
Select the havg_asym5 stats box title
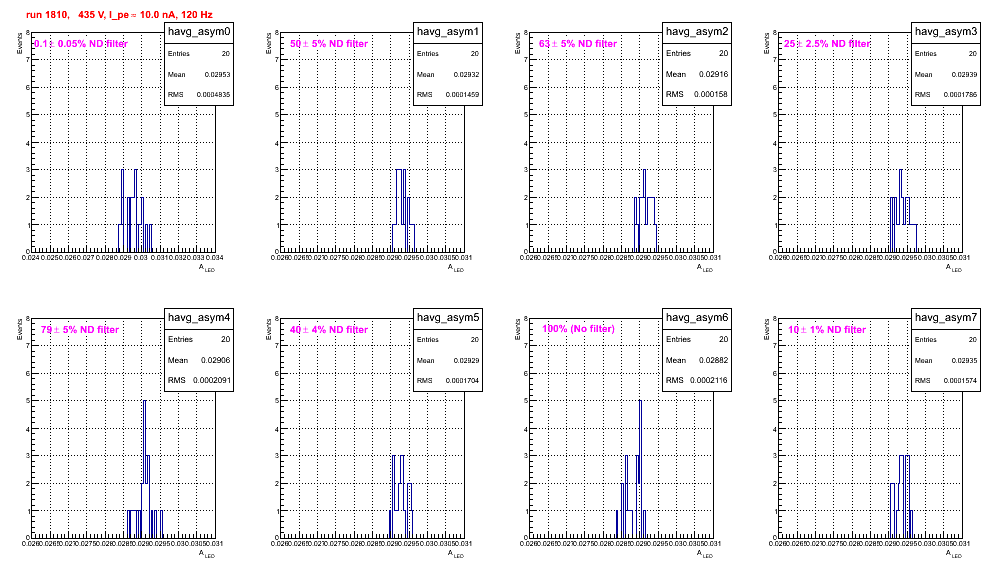(x=448, y=318)
